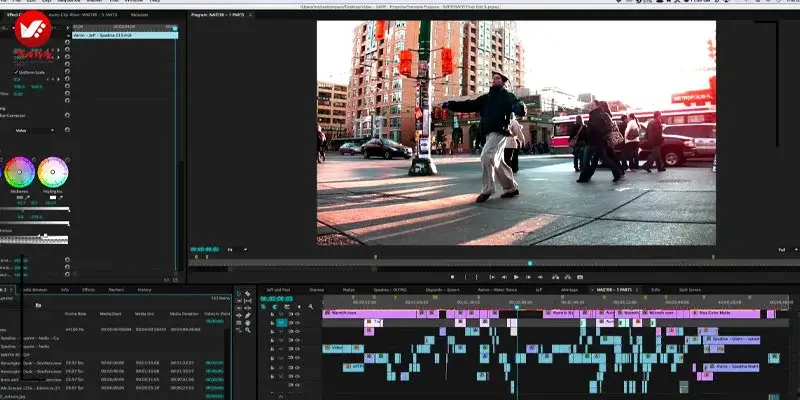
Task: Click the Lift button in Program monitor
Action: coord(556,277)
